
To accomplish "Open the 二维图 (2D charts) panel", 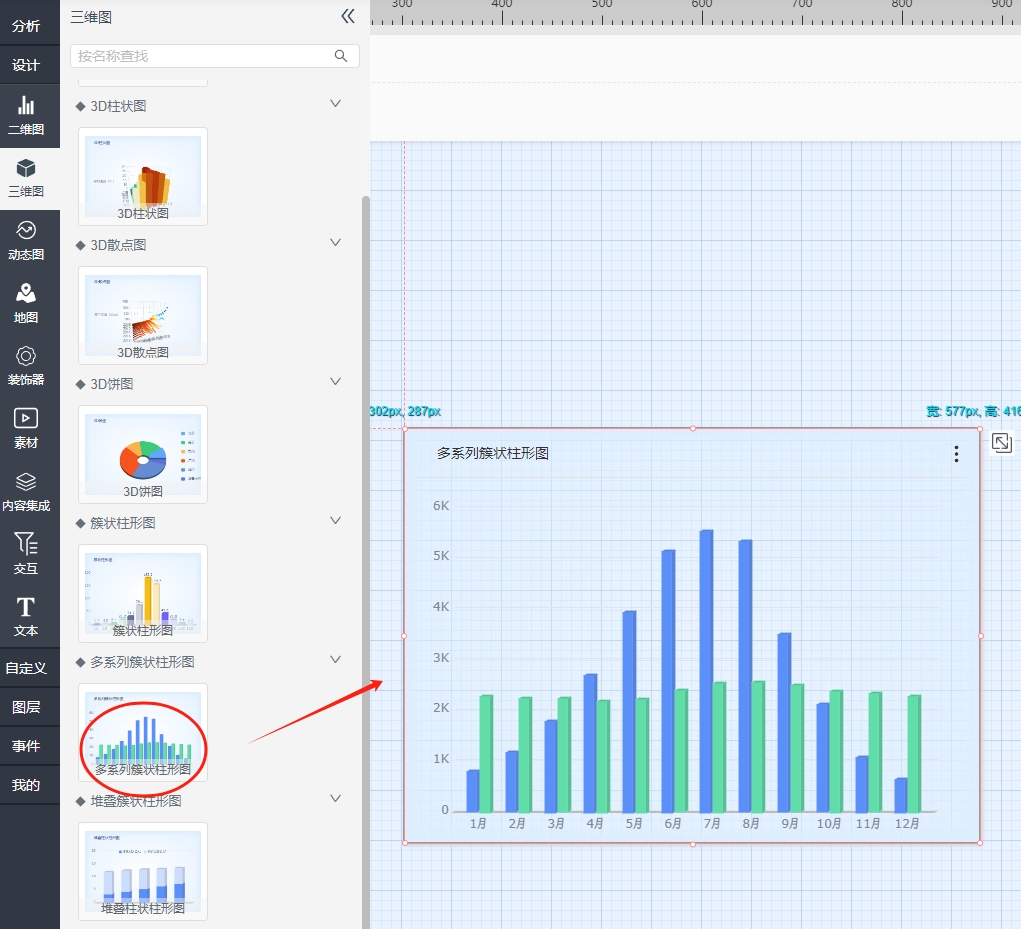I will [26, 116].
